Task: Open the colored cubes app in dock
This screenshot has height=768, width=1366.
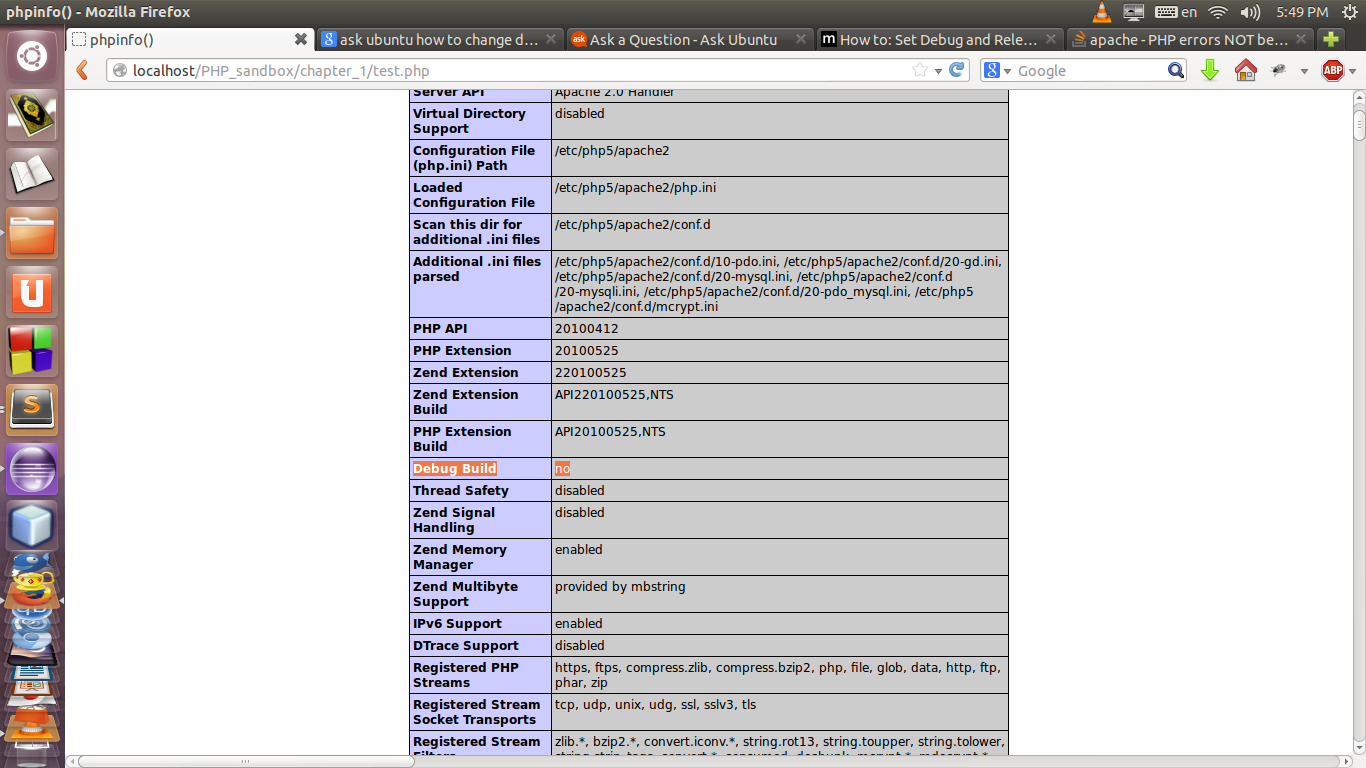Action: coord(32,351)
